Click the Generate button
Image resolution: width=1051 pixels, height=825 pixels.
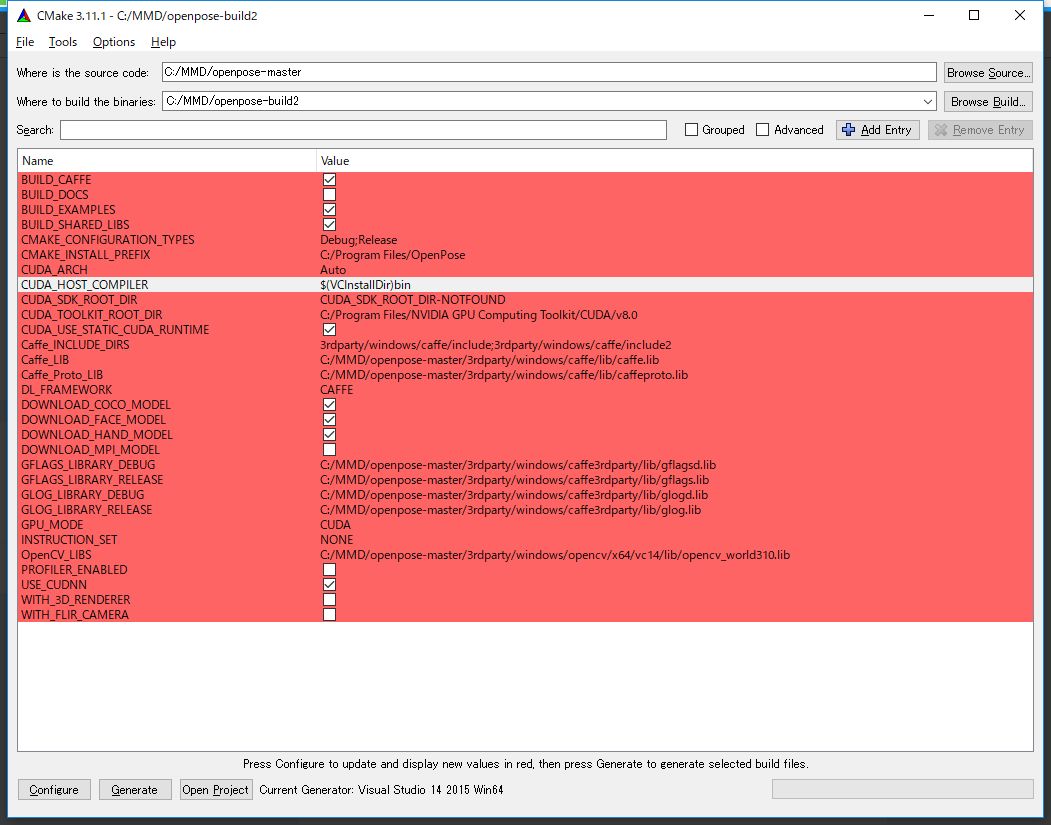coord(134,789)
